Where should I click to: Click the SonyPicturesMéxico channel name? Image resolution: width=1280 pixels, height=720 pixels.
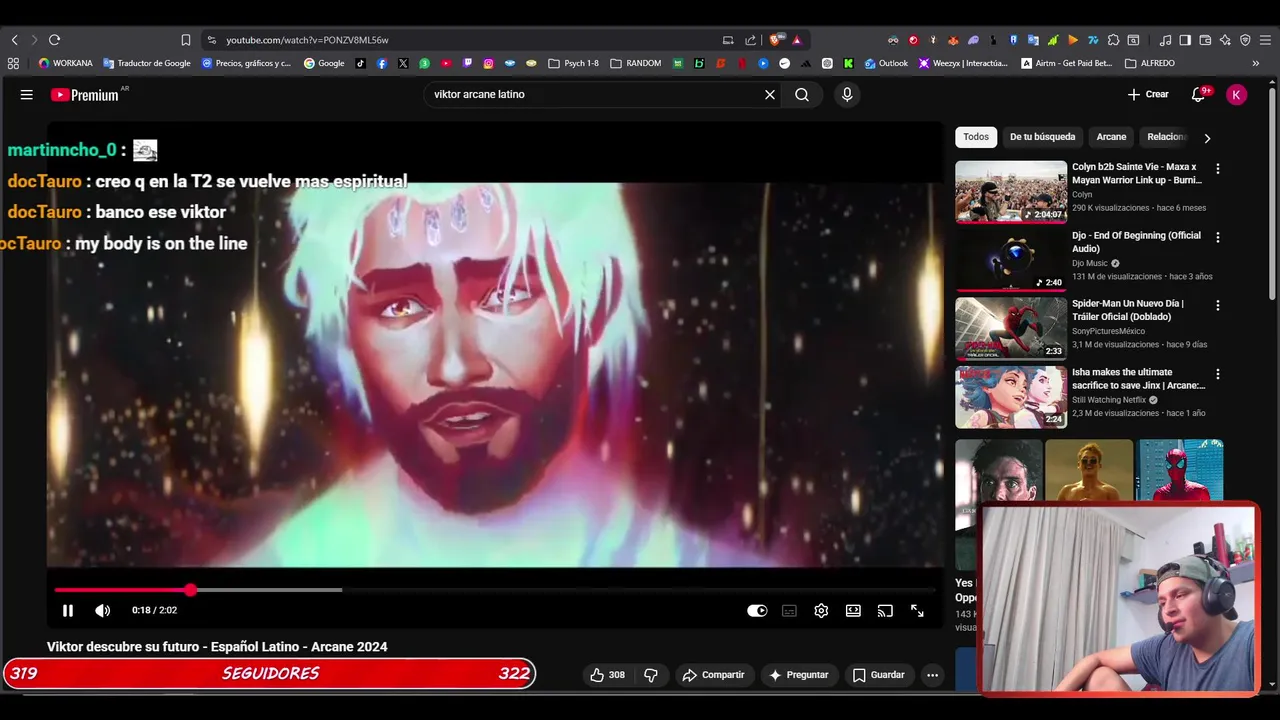click(1108, 331)
